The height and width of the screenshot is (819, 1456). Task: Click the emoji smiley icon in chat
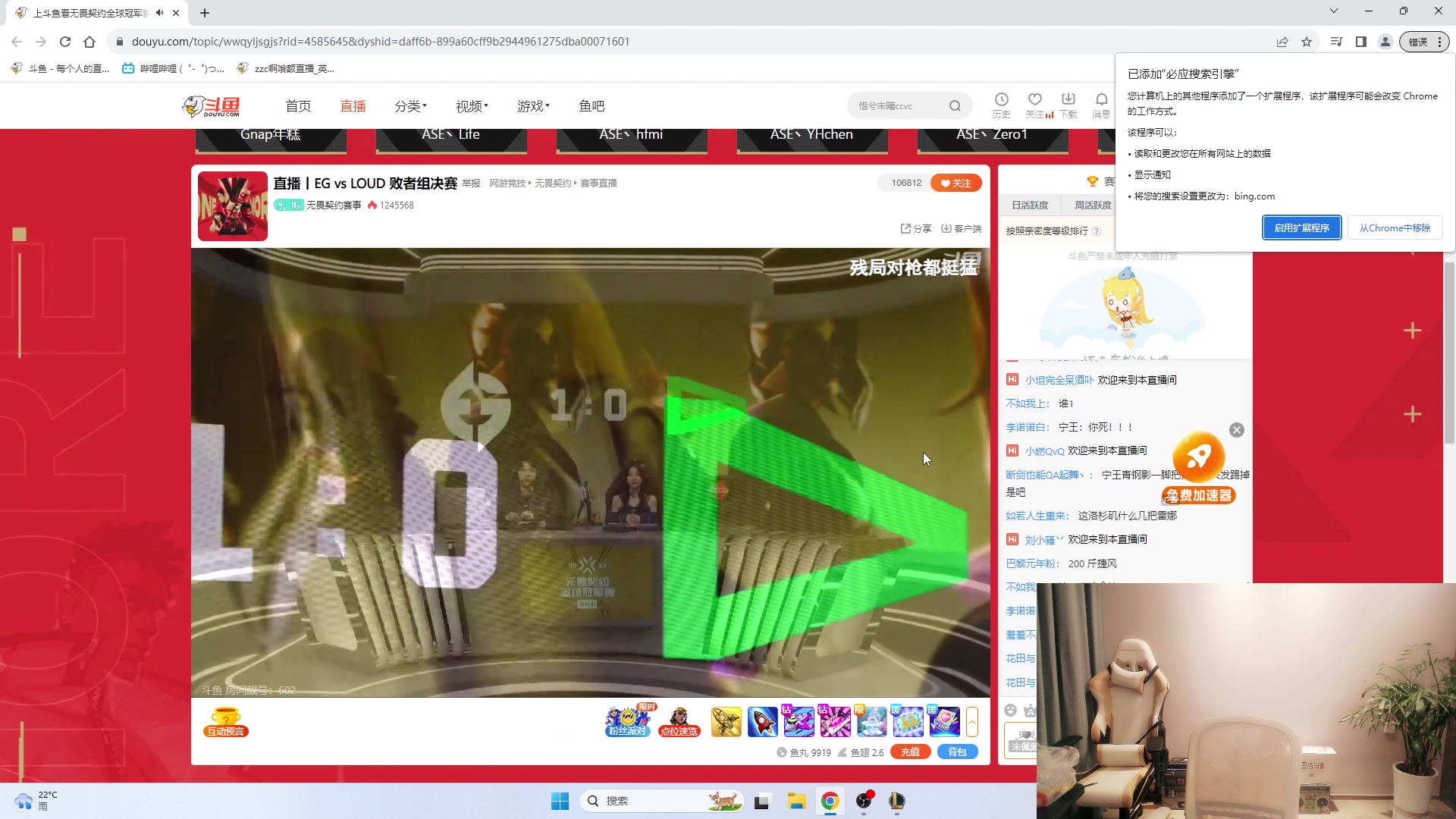click(x=1010, y=711)
